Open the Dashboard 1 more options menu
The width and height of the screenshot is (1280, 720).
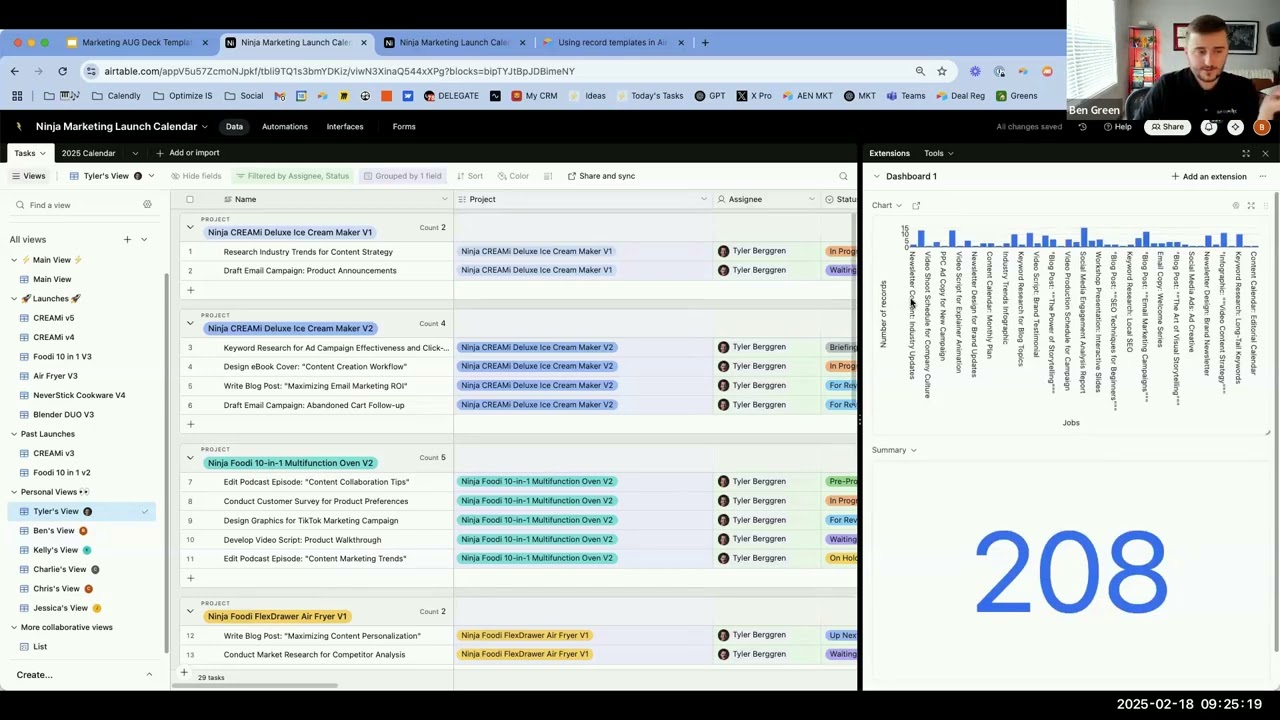click(x=1262, y=177)
